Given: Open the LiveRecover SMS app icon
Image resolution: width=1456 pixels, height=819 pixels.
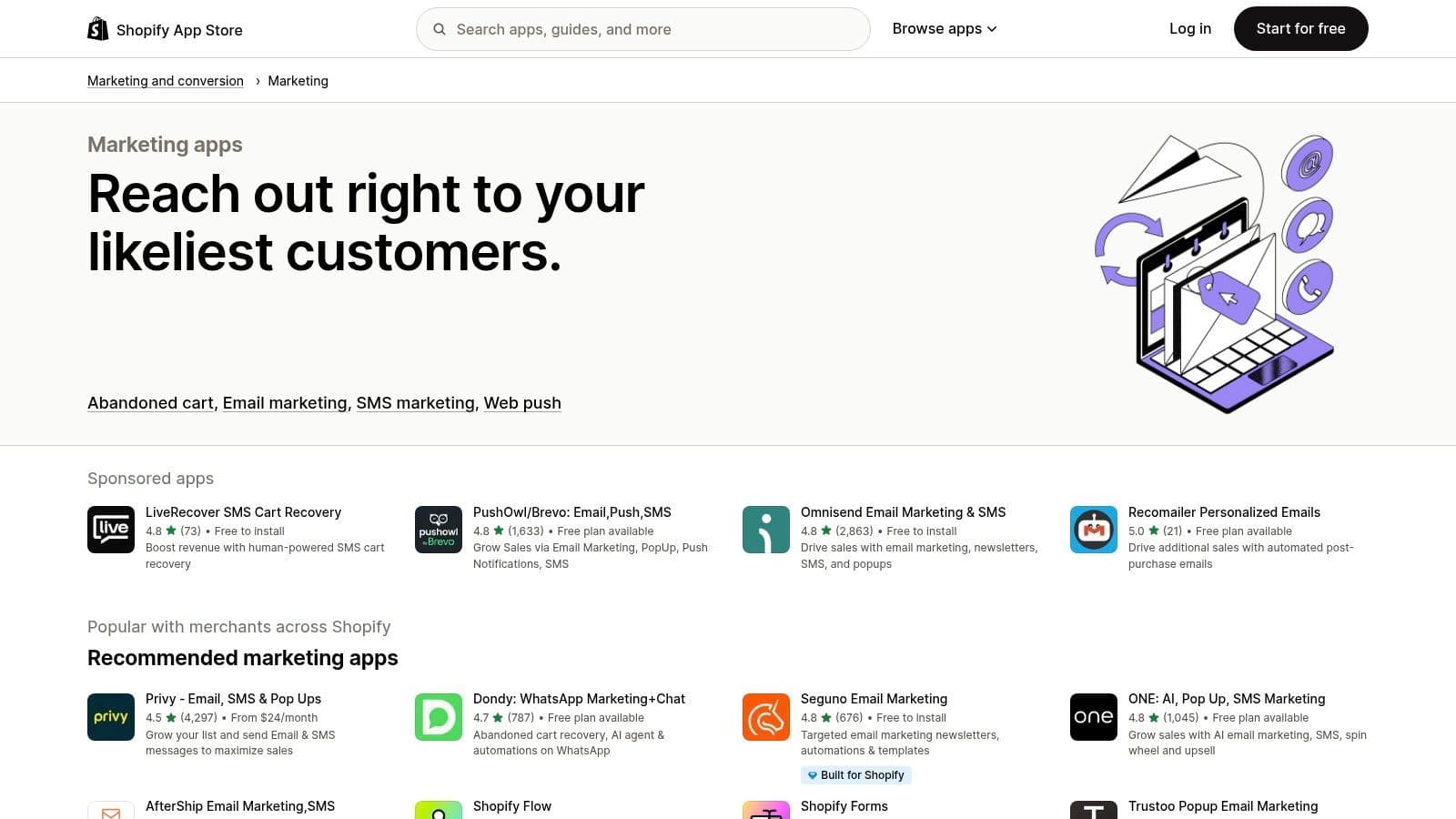Looking at the screenshot, I should coord(111,530).
